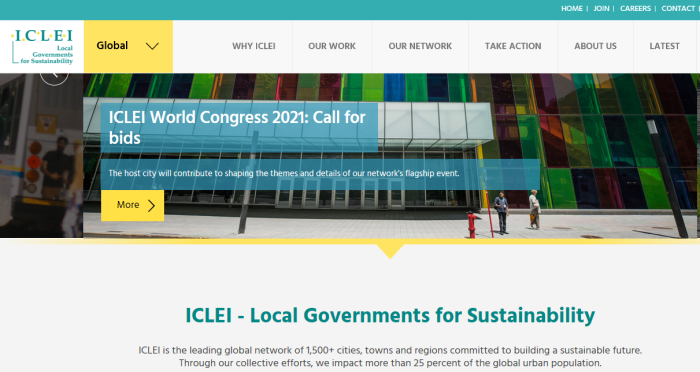Click the arrow icon on More button

click(152, 205)
